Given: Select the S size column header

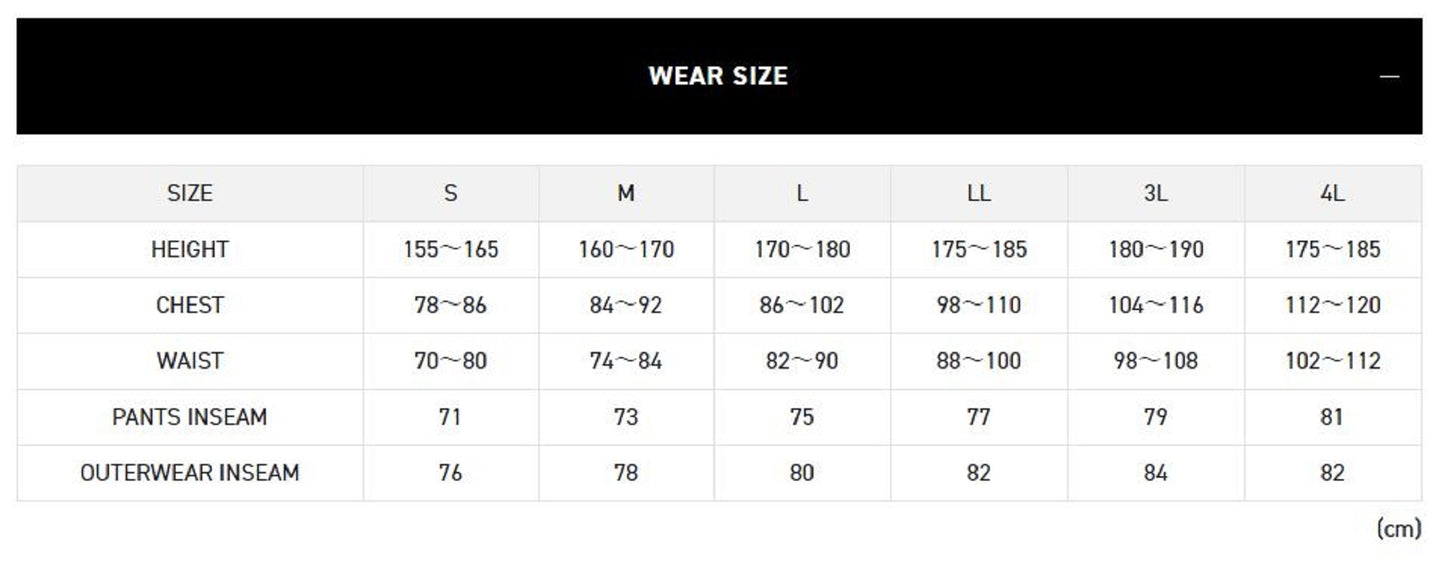Looking at the screenshot, I should point(451,194).
